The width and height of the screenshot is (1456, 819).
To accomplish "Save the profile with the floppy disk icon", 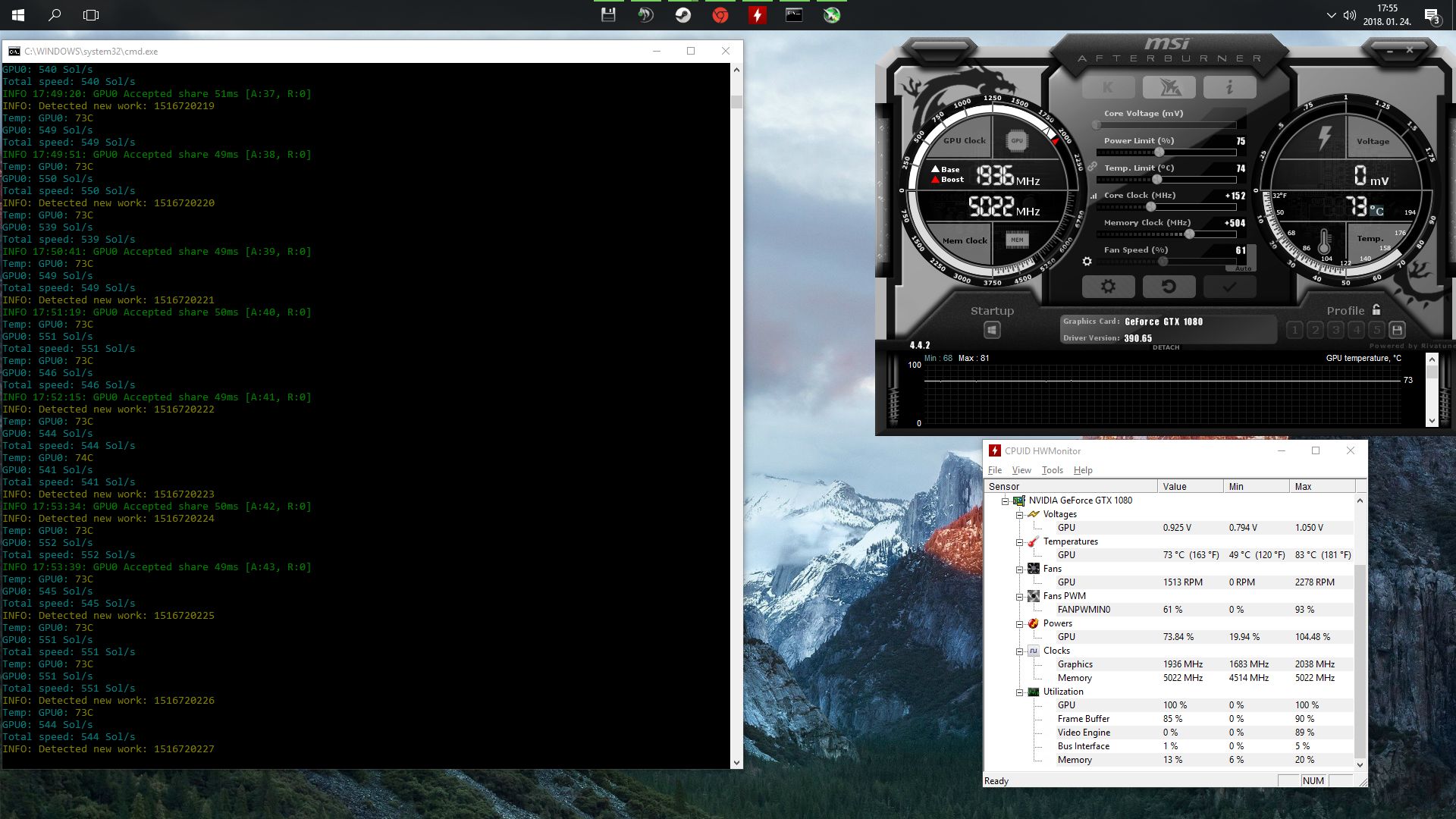I will 1397,330.
